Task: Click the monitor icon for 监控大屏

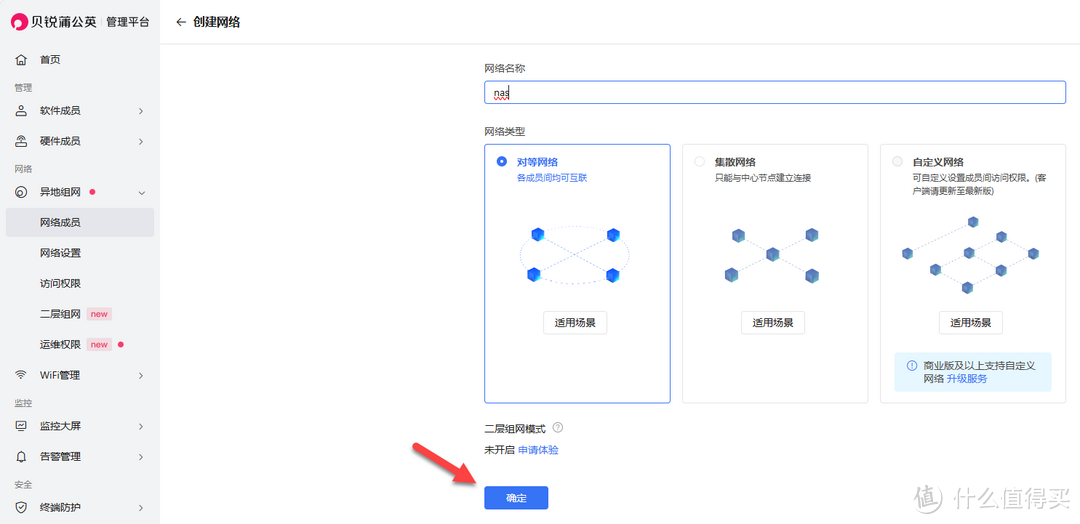Action: click(21, 426)
